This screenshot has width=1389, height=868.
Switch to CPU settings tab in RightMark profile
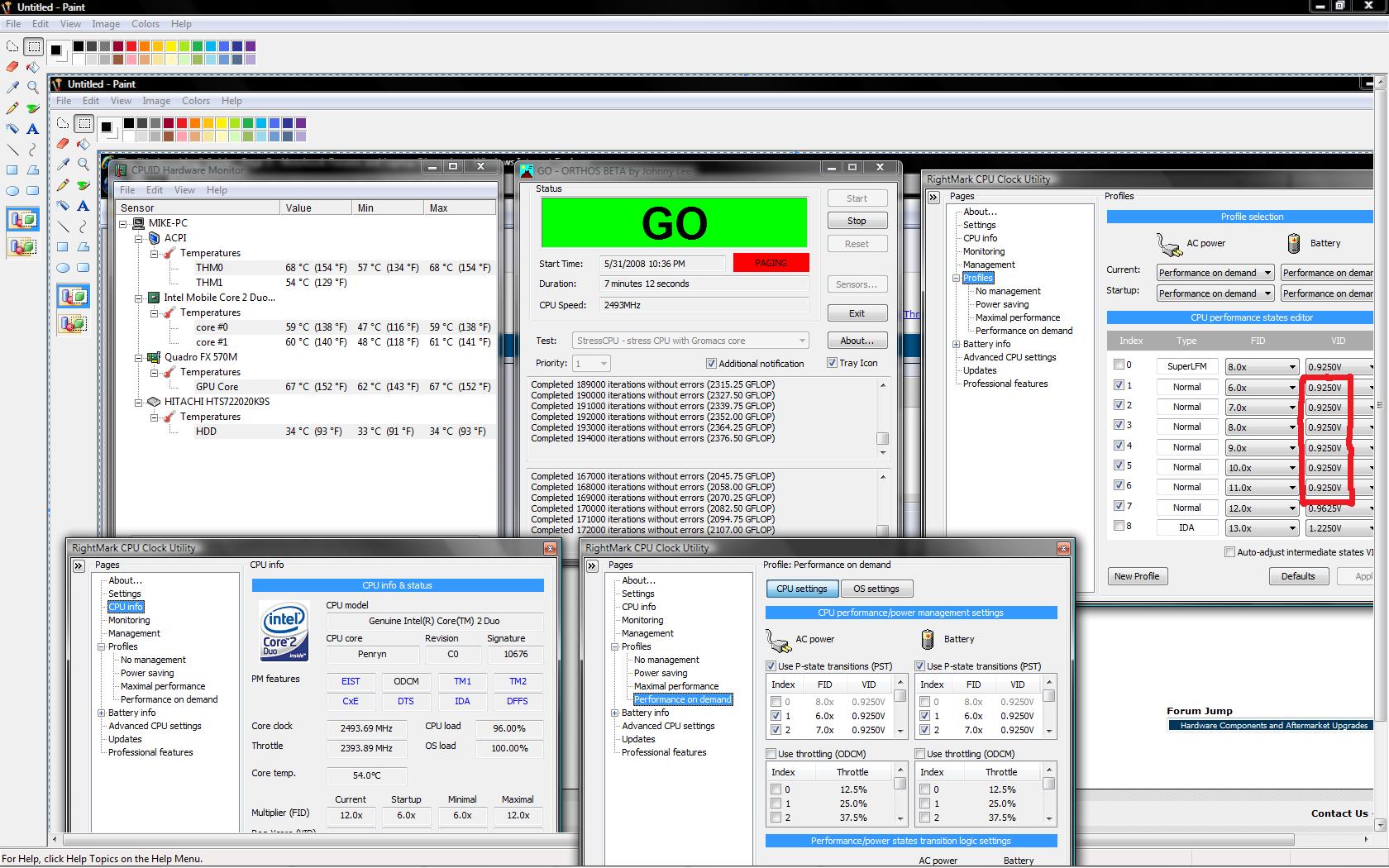click(x=802, y=589)
